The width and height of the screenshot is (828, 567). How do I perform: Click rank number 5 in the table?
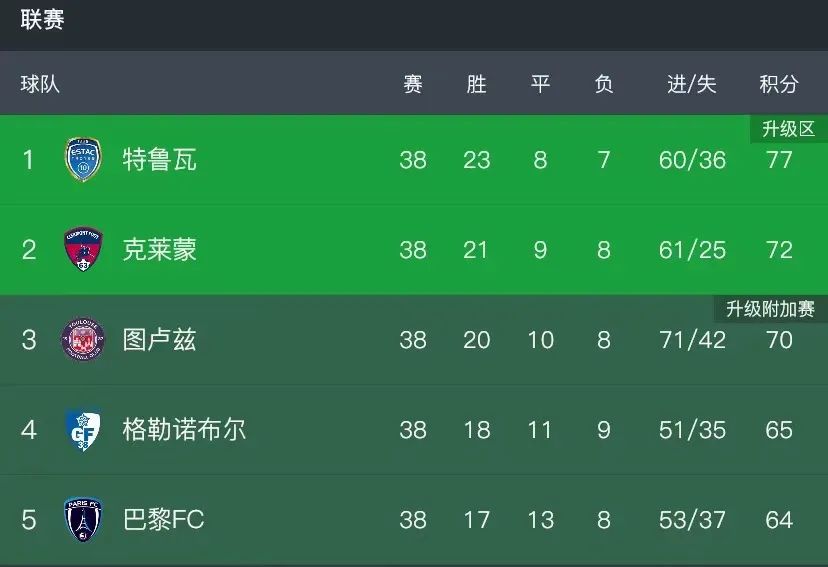coord(28,520)
